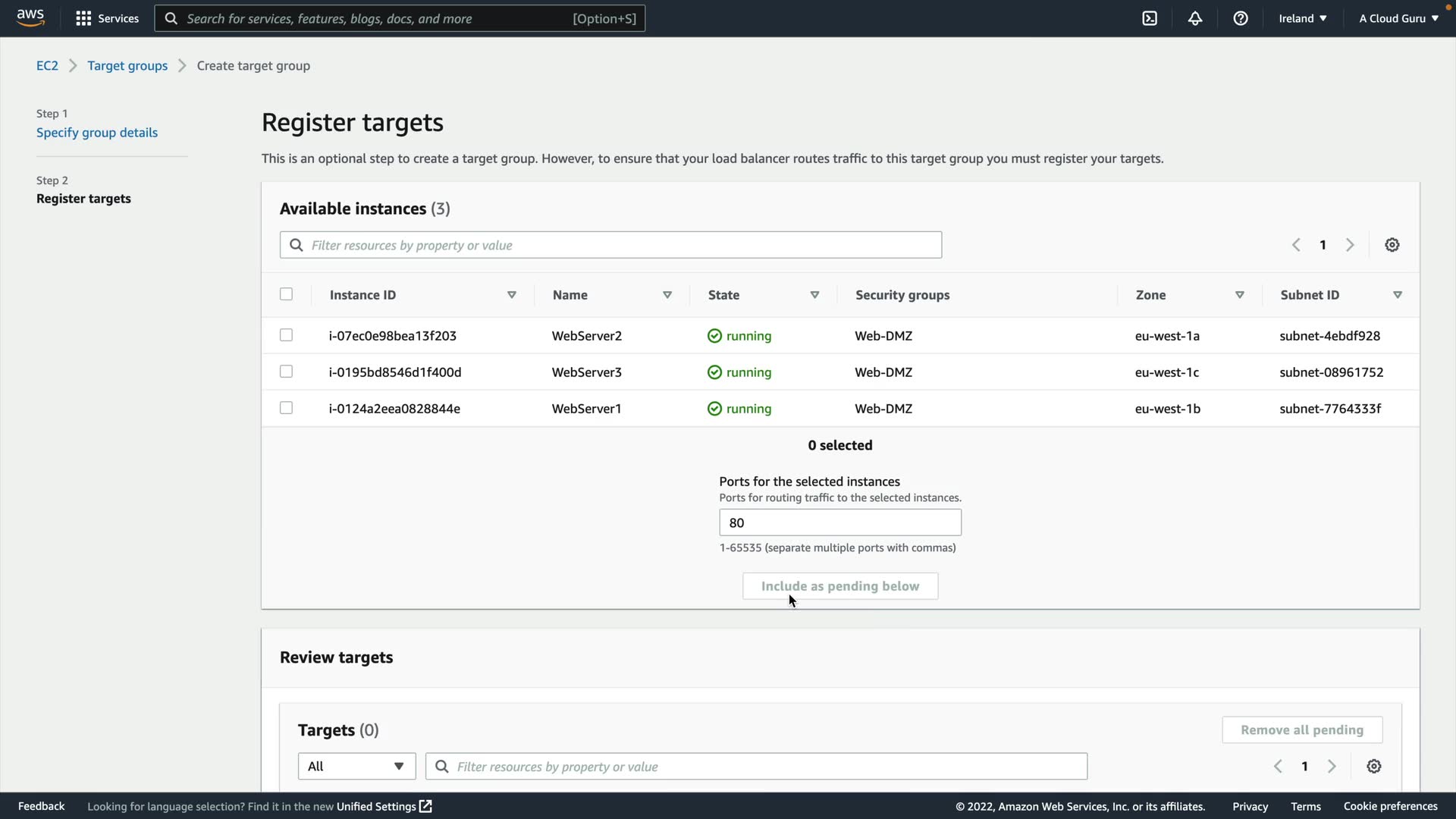Select the WebServer2 instance checkbox

[x=286, y=335]
